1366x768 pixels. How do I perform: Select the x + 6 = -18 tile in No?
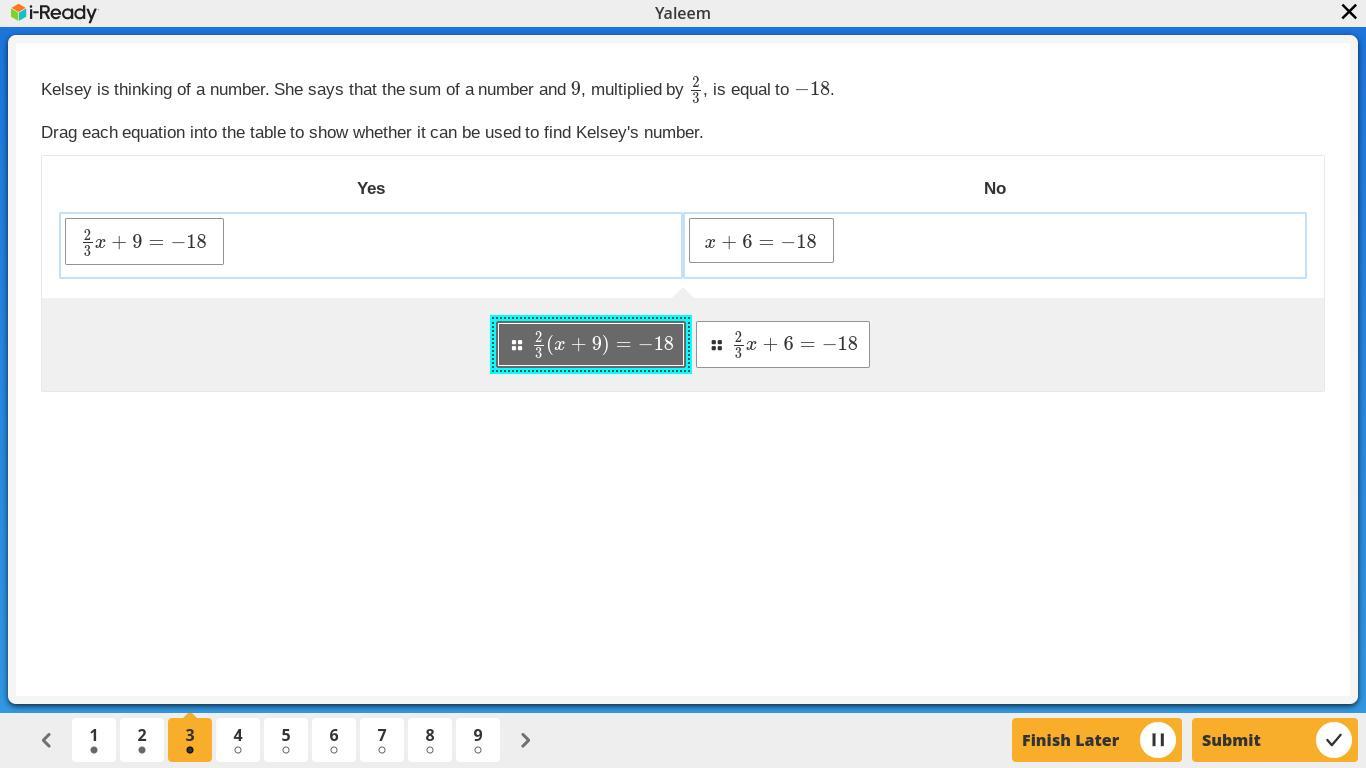[761, 241]
